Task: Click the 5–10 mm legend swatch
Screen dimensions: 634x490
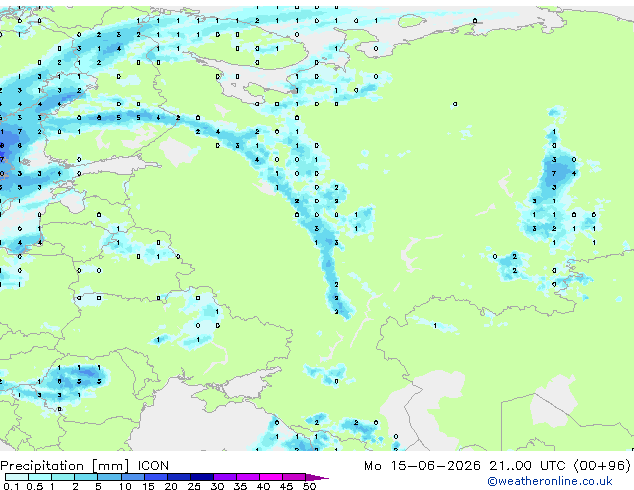Action: [x=110, y=477]
